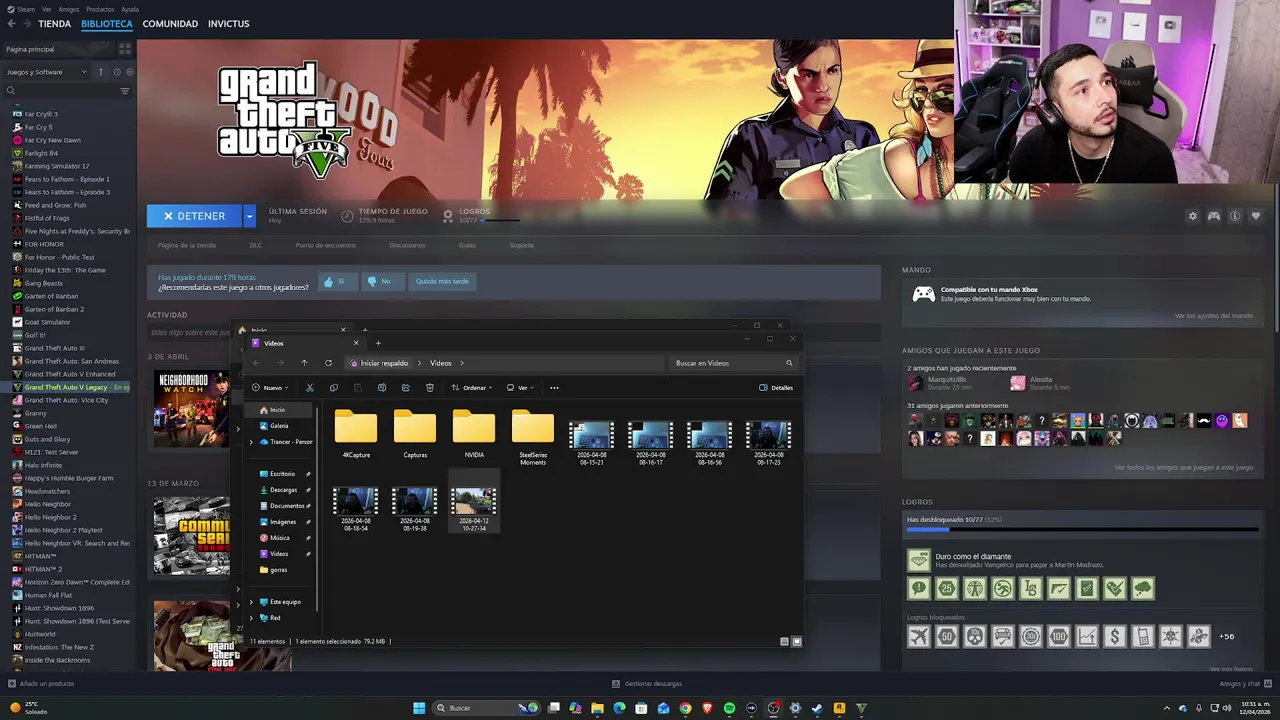The image size is (1280, 720).
Task: Click the copy icon in Explorer toolbar
Action: 334,388
